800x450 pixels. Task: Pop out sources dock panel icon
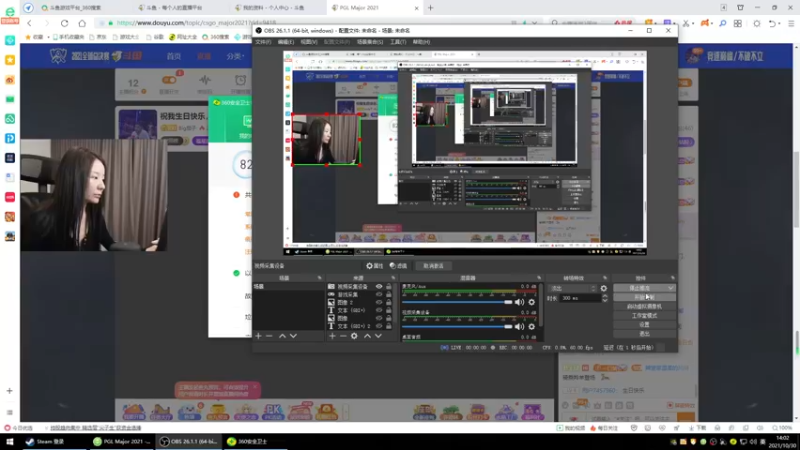coord(393,278)
